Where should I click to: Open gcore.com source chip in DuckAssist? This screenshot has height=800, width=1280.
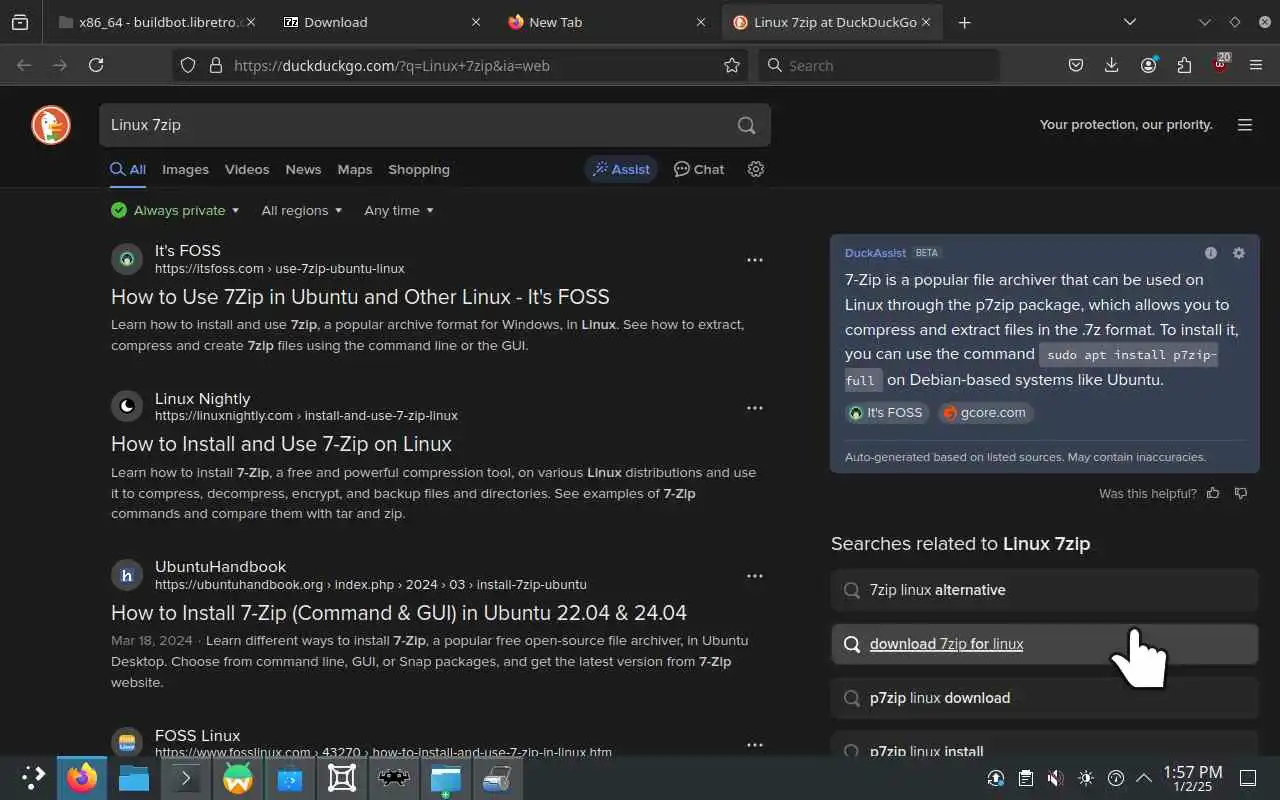(x=986, y=412)
